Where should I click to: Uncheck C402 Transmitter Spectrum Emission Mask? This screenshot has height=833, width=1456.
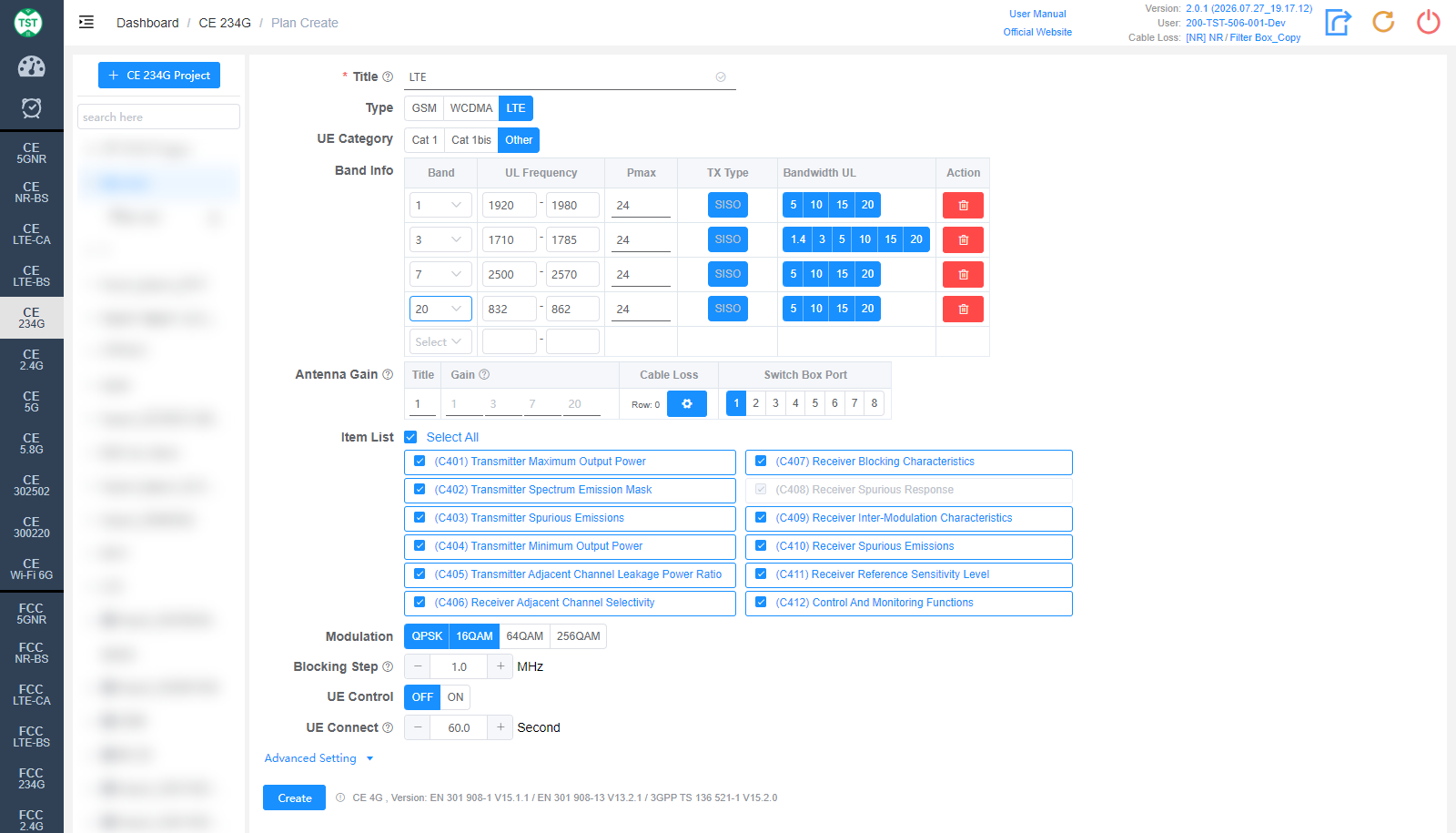tap(420, 490)
